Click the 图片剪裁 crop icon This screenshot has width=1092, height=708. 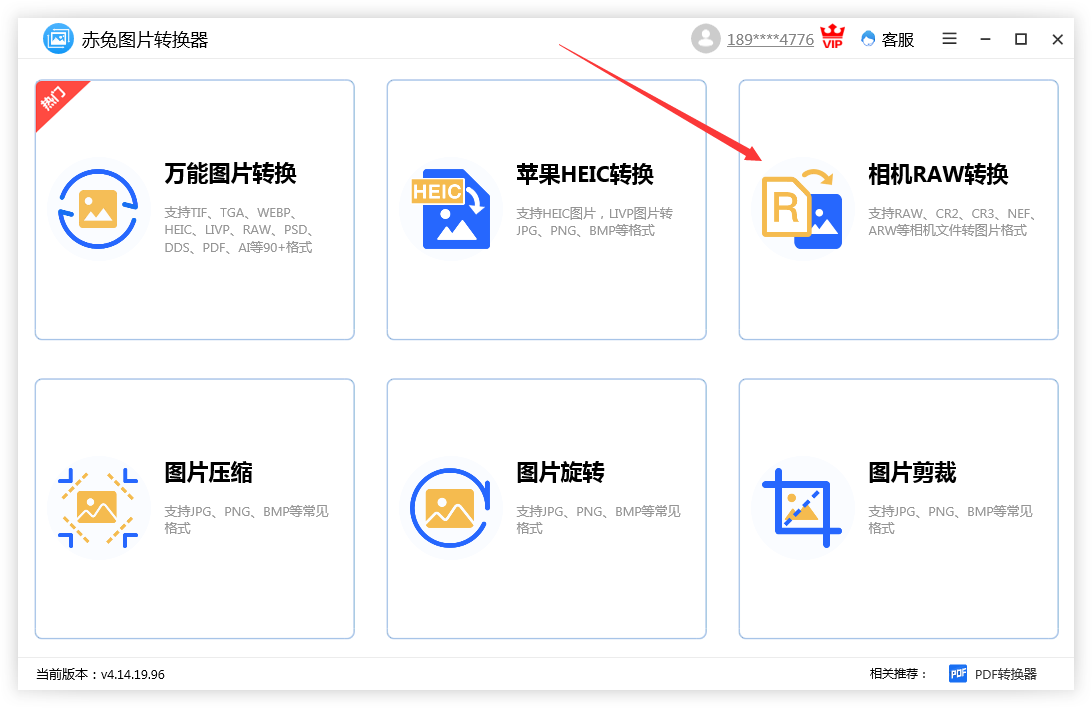(802, 508)
